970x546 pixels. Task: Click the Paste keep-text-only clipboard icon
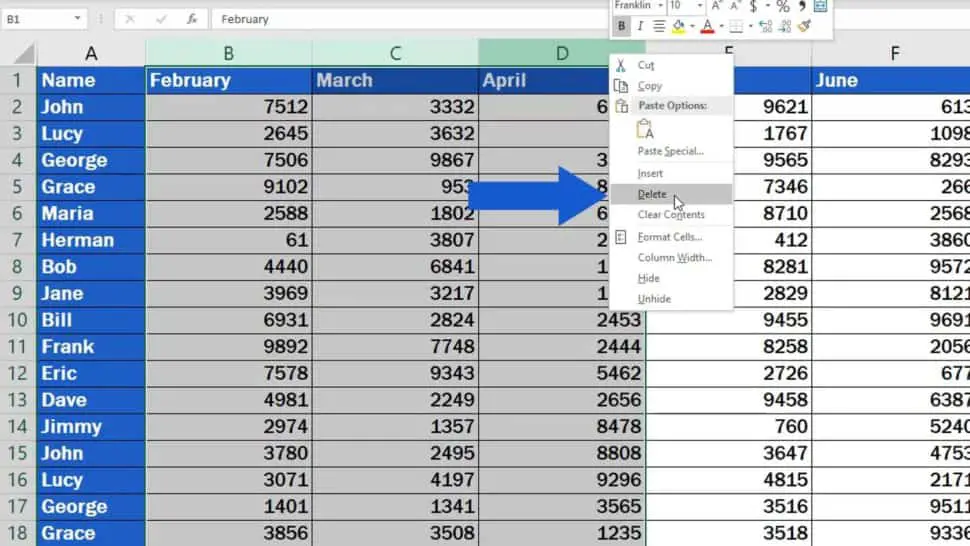pyautogui.click(x=645, y=129)
